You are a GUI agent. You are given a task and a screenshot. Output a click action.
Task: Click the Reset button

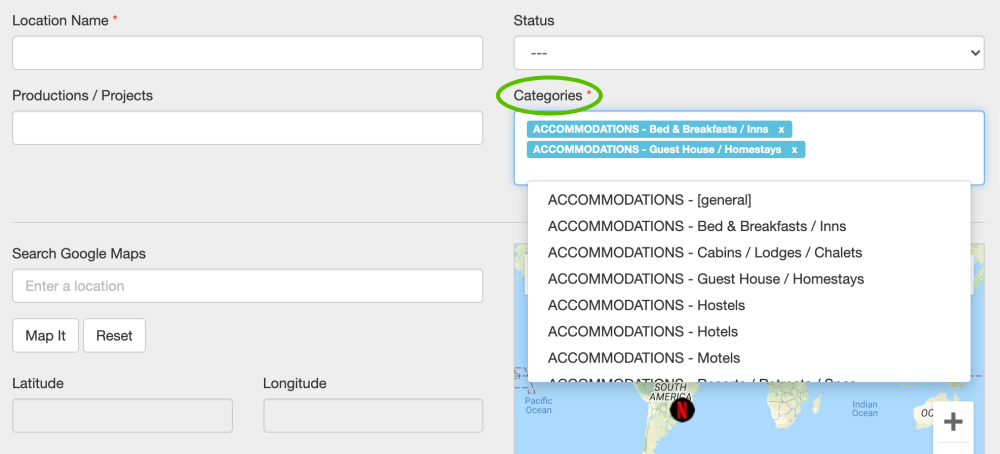[x=114, y=336]
